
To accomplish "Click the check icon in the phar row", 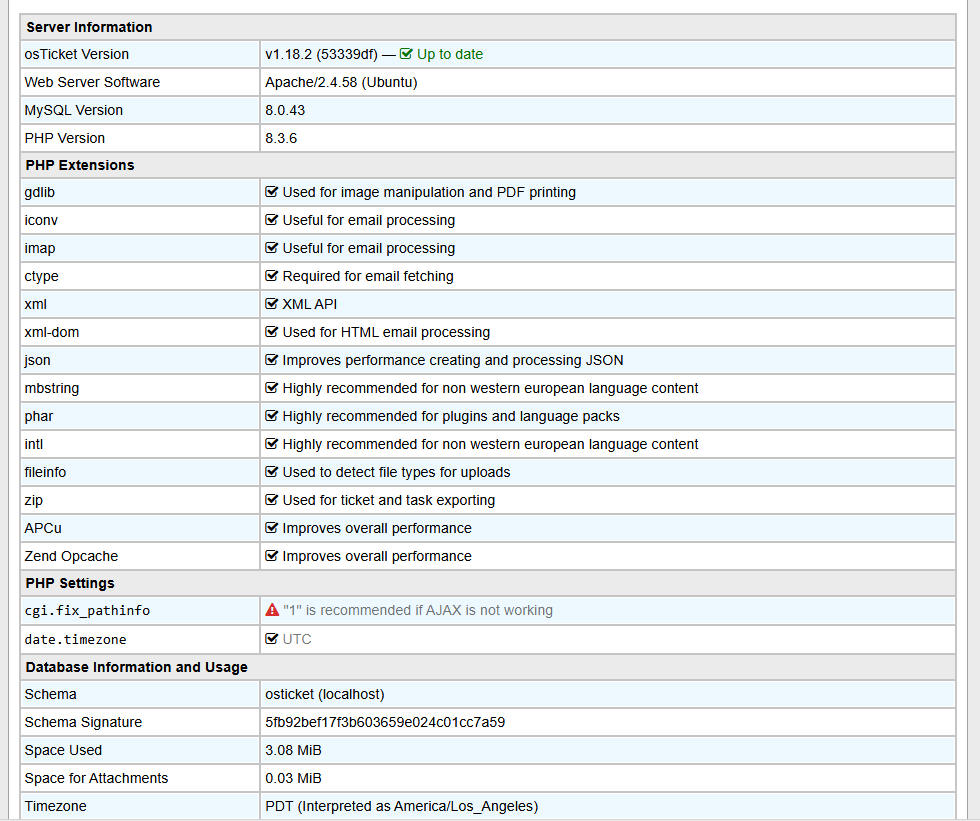I will pyautogui.click(x=271, y=416).
